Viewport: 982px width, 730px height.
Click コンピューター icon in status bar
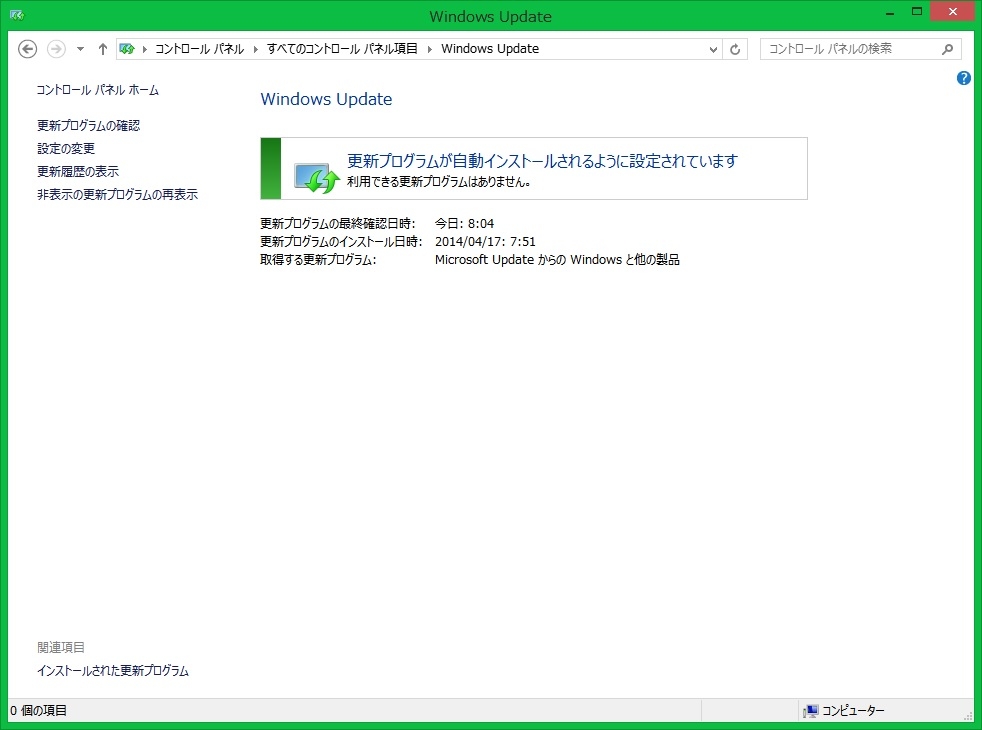810,711
